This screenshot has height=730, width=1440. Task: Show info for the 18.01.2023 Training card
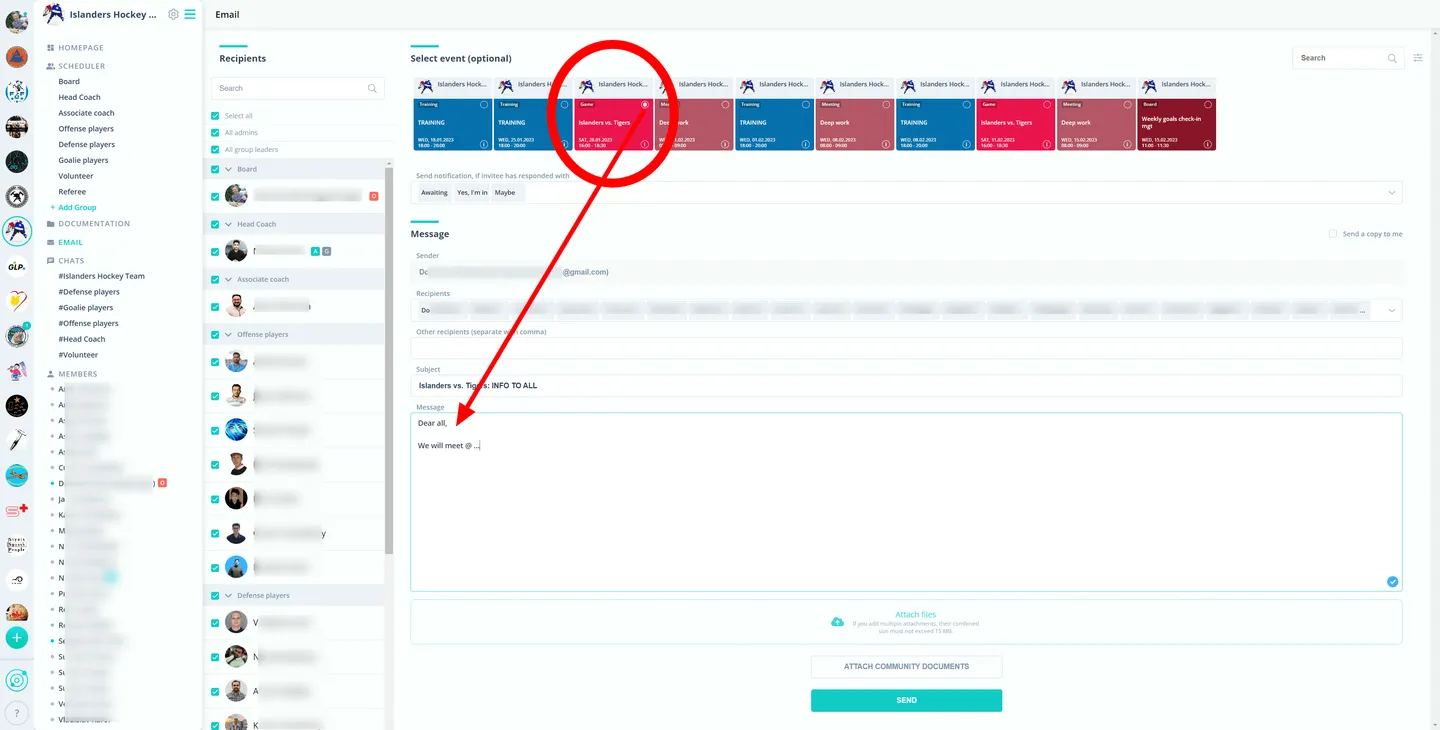484,144
